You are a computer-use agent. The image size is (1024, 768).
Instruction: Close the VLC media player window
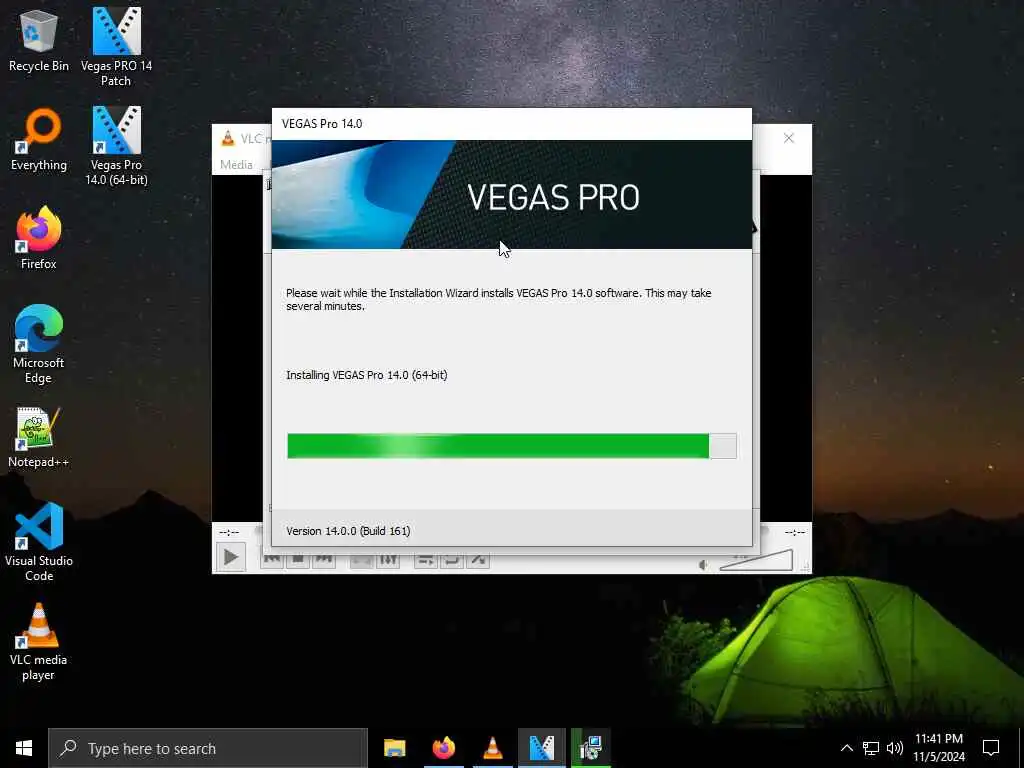click(x=789, y=138)
